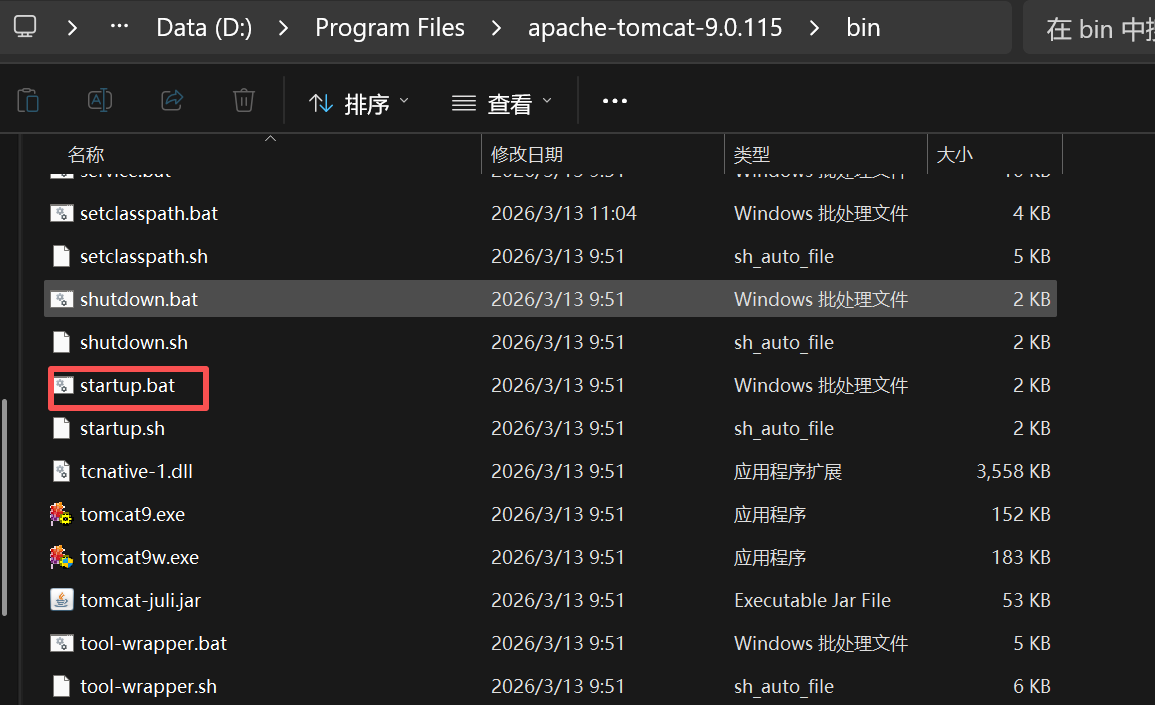Viewport: 1155px width, 705px height.
Task: Click 2026/3/13 11:04 date of setclasspath.bat
Action: 564,214
